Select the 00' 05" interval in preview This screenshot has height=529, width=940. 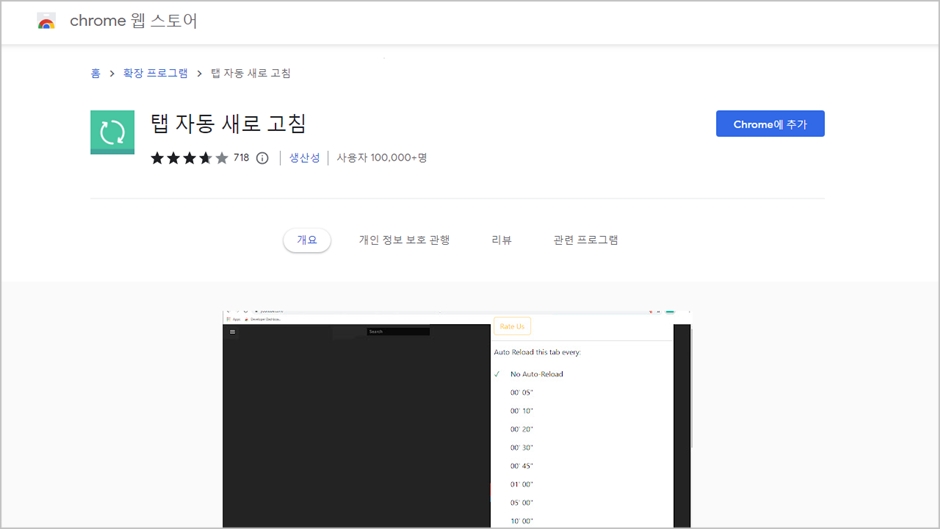point(522,392)
